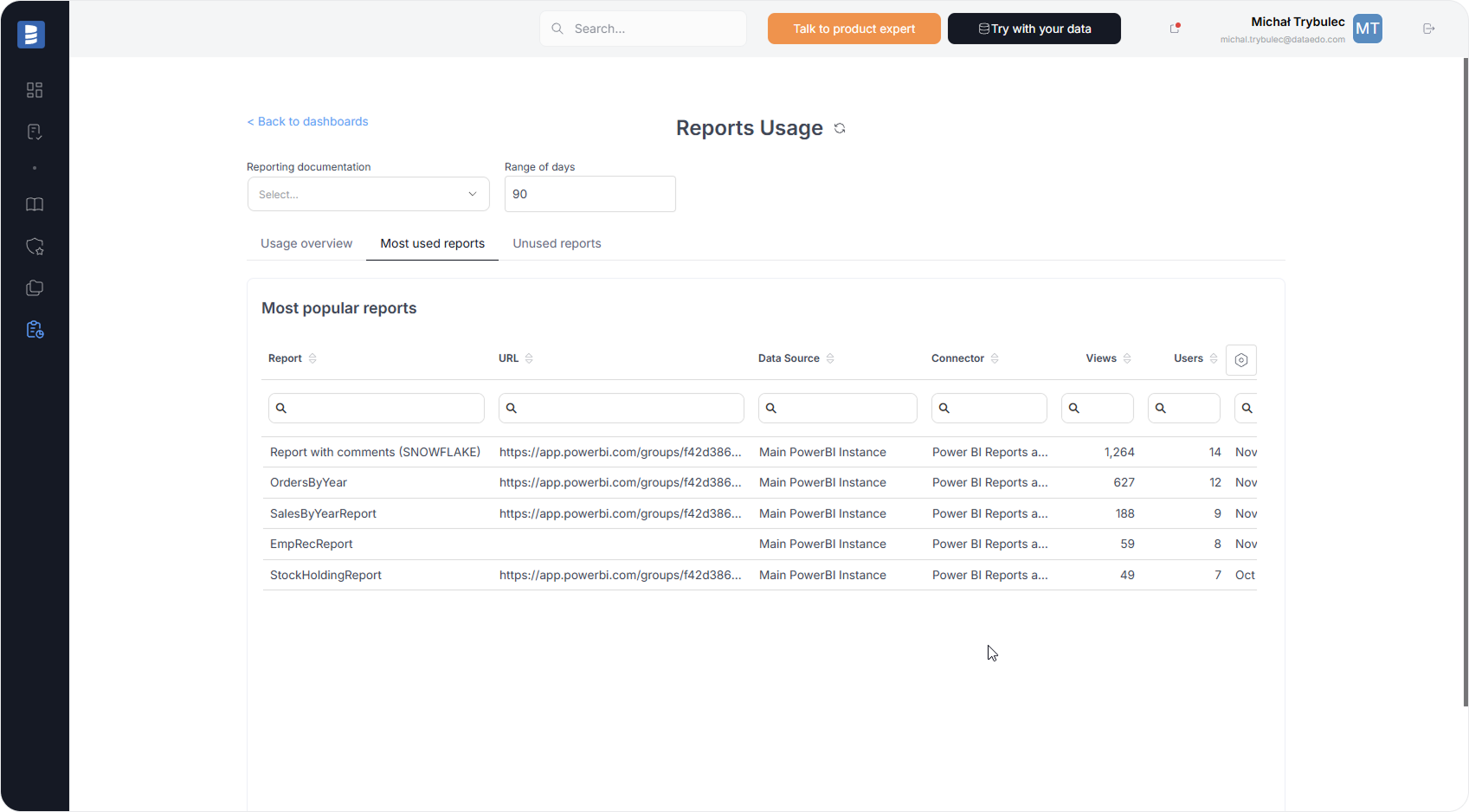Click the Dataedo logo icon

click(31, 35)
